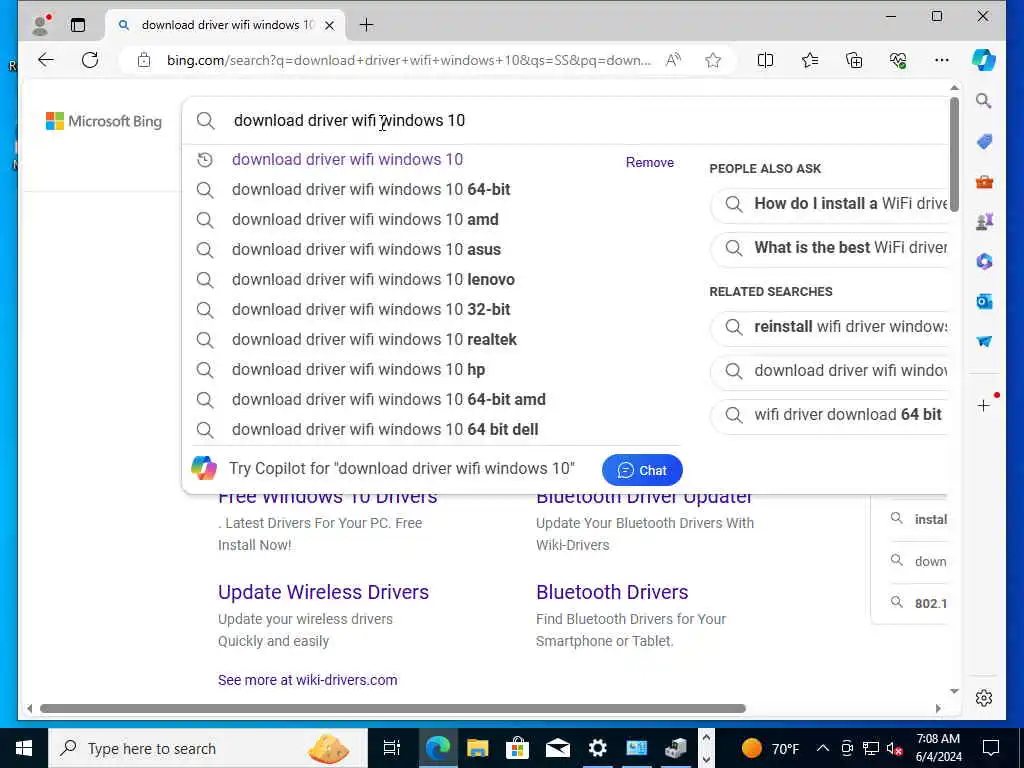Click the browser address bar URL
The width and height of the screenshot is (1024, 768).
(408, 61)
